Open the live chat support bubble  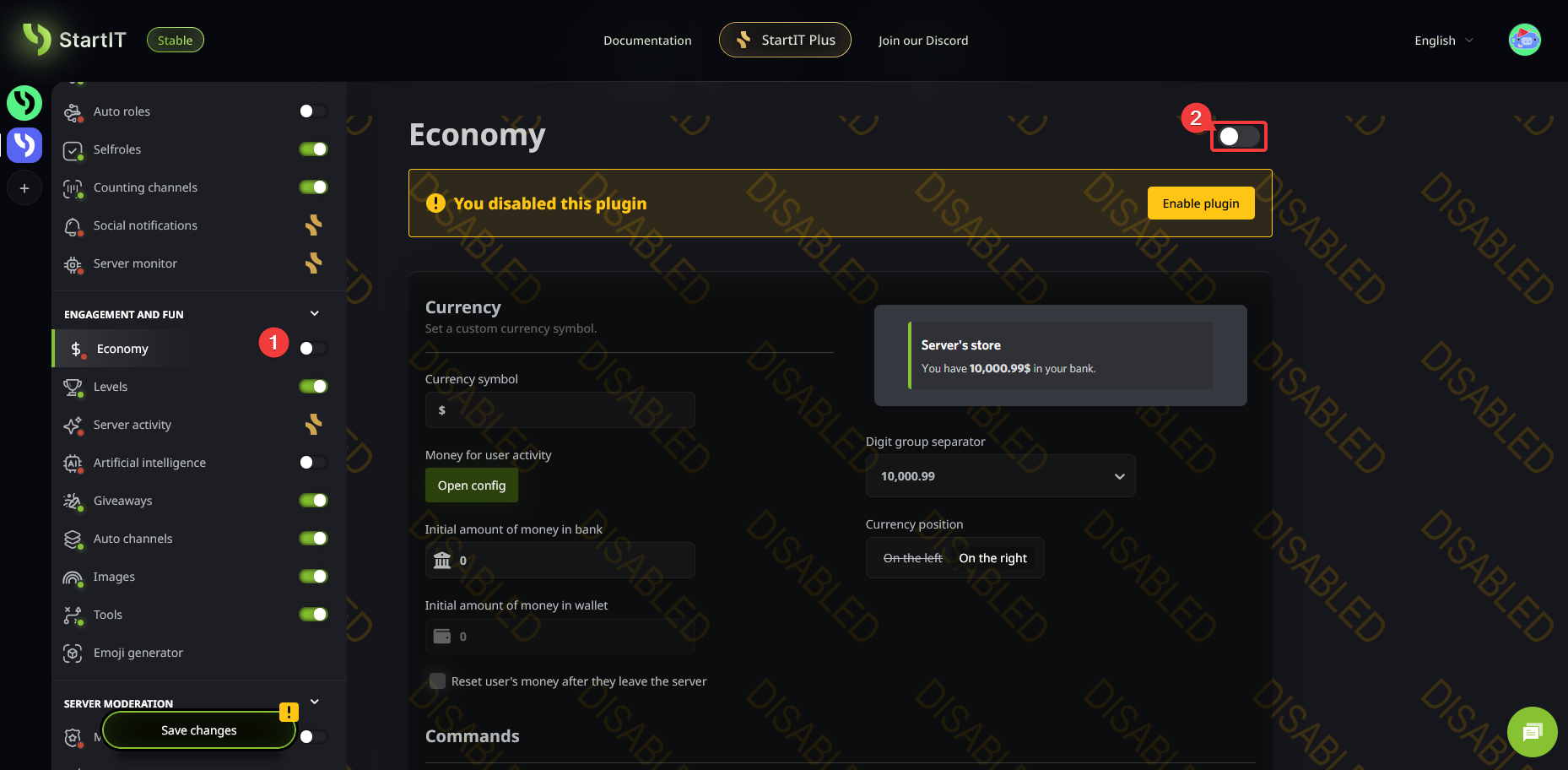coord(1532,731)
